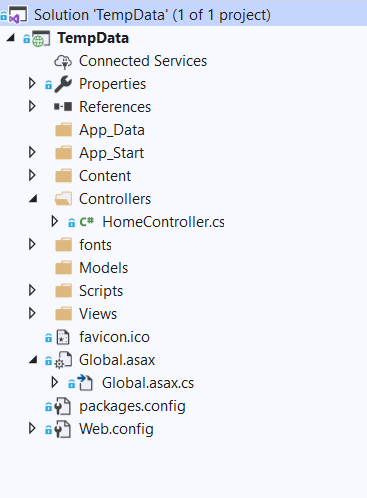The image size is (367, 498).
Task: Select the App_Data folder
Action: (x=112, y=130)
